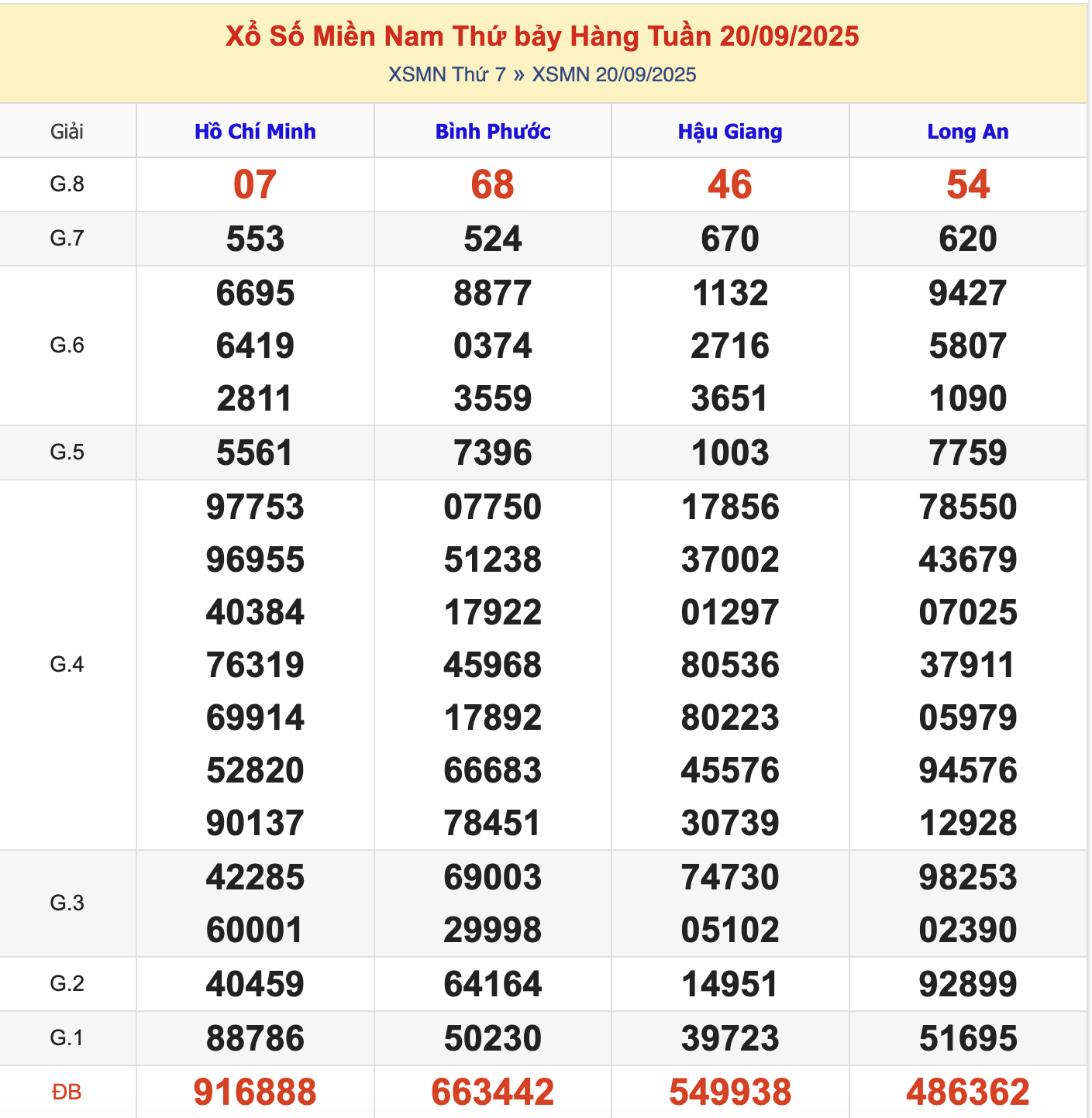
Task: Select G.4 number 40384
Action: point(255,612)
